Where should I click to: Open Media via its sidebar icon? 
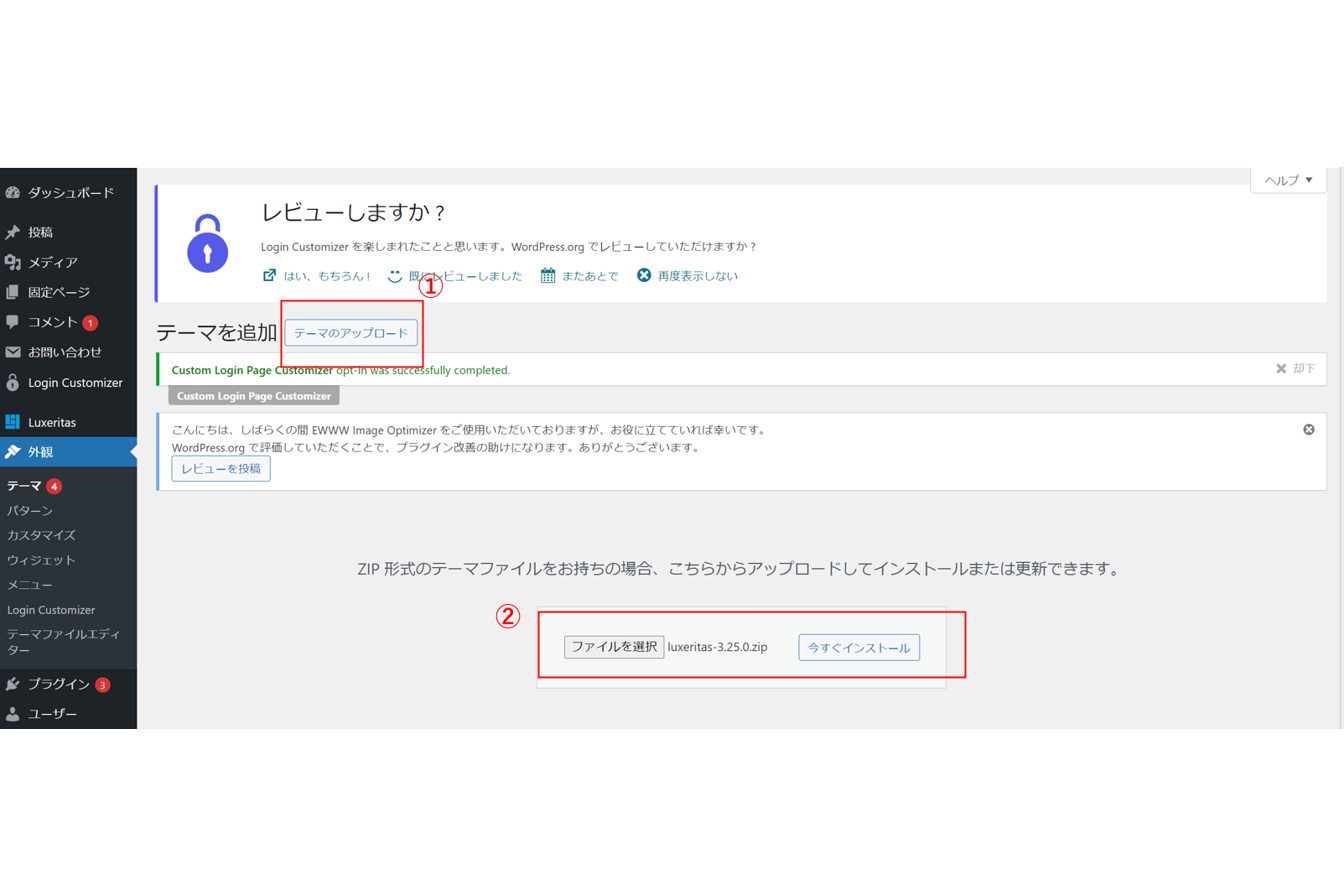pos(13,262)
